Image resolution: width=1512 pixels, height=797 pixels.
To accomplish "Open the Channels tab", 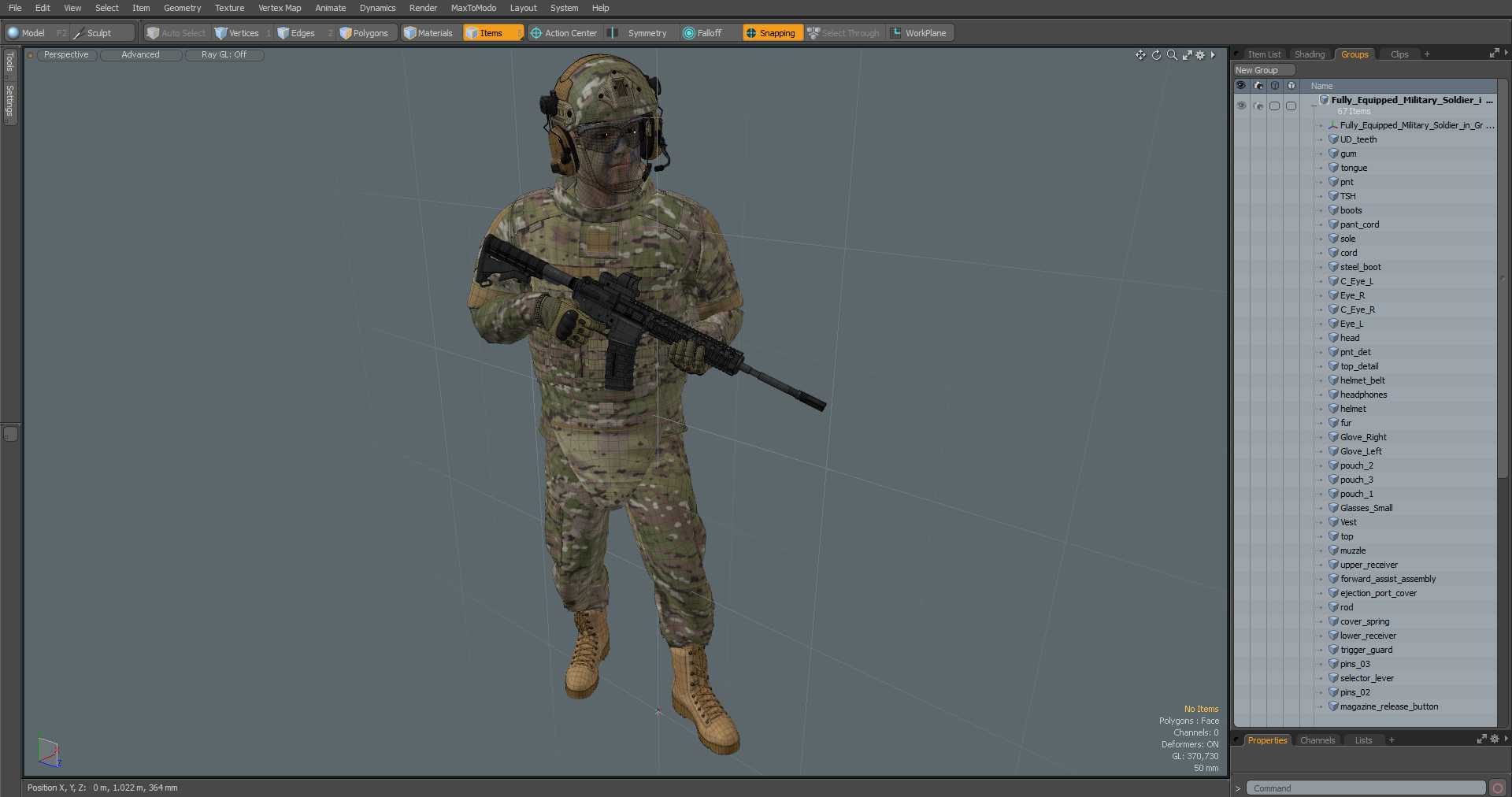I will tap(1317, 740).
